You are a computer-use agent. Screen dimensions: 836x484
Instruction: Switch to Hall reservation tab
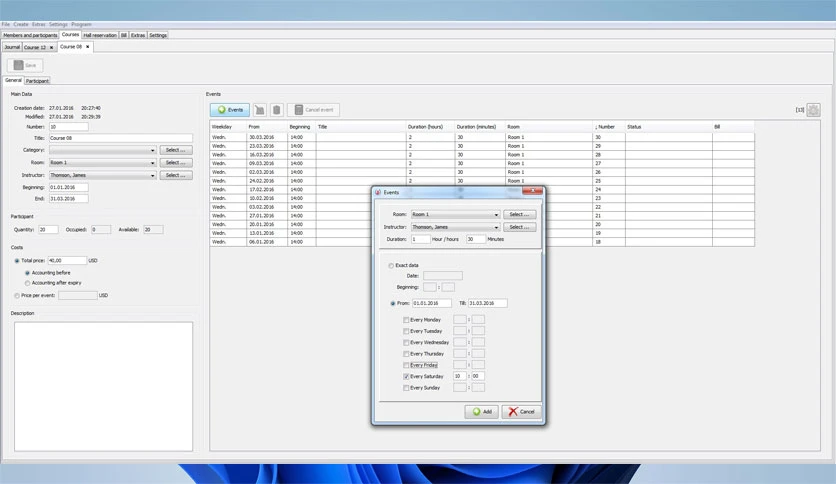tap(100, 35)
